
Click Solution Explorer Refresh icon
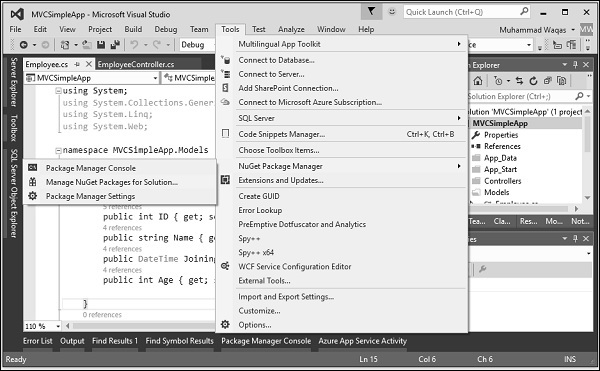(533, 81)
